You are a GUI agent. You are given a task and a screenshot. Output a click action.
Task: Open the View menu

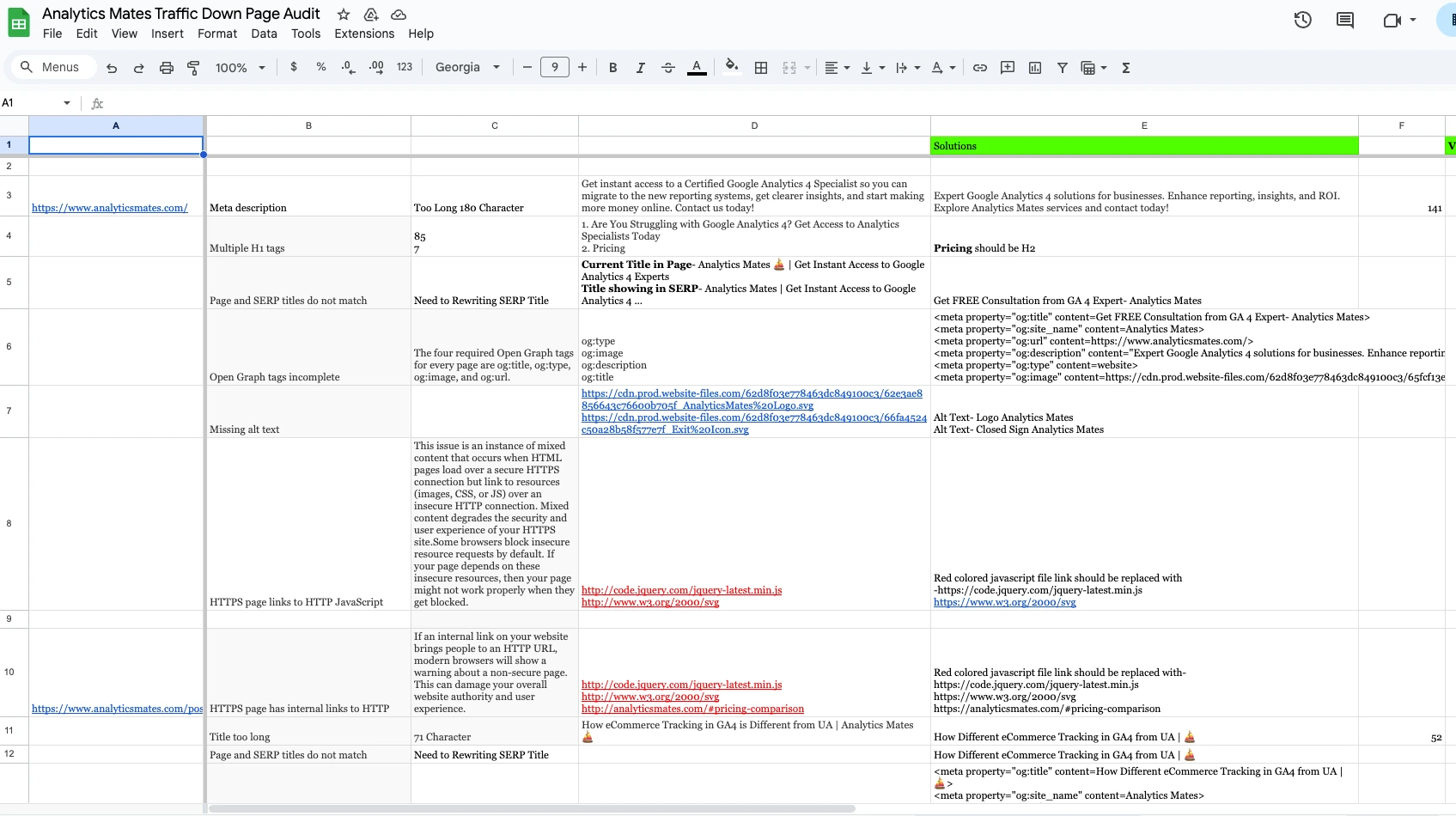click(125, 33)
